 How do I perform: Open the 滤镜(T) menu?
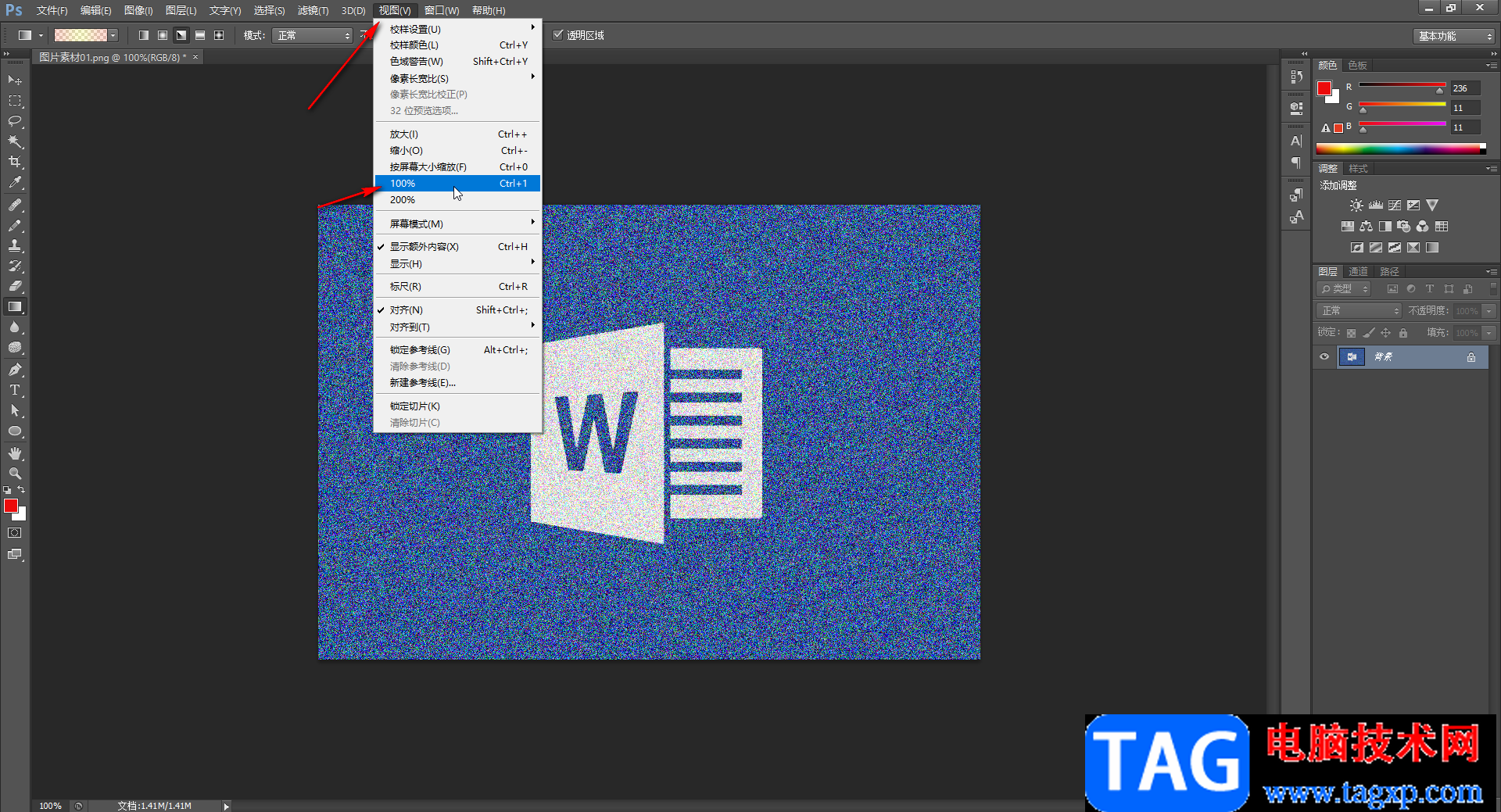(313, 10)
